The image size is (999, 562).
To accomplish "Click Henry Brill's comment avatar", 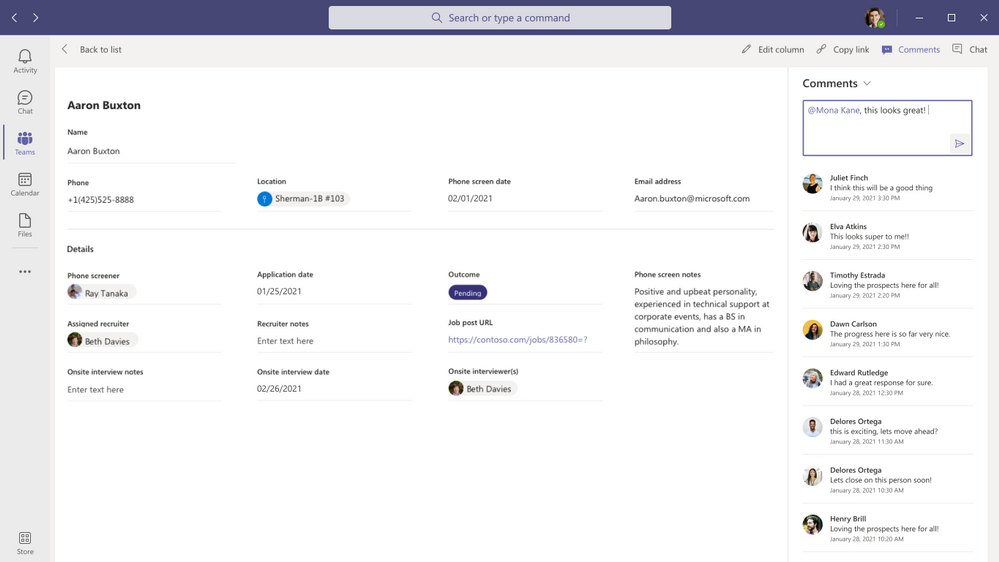I will coord(812,524).
